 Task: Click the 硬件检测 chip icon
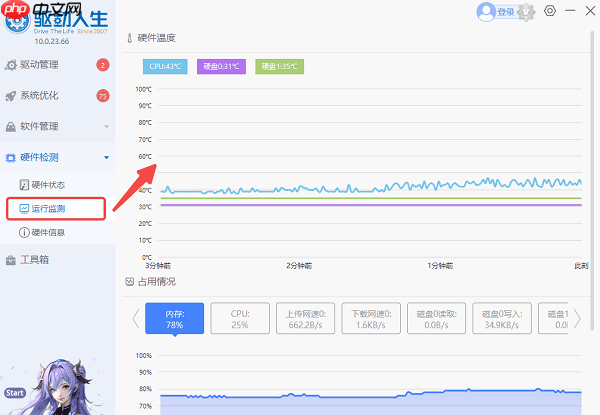pos(10,158)
